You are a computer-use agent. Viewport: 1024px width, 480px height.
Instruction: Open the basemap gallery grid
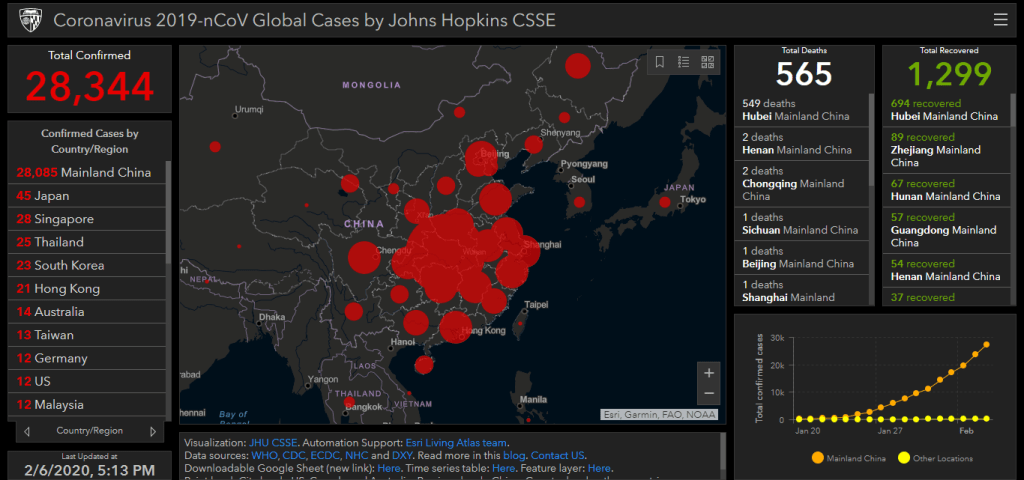pyautogui.click(x=708, y=62)
